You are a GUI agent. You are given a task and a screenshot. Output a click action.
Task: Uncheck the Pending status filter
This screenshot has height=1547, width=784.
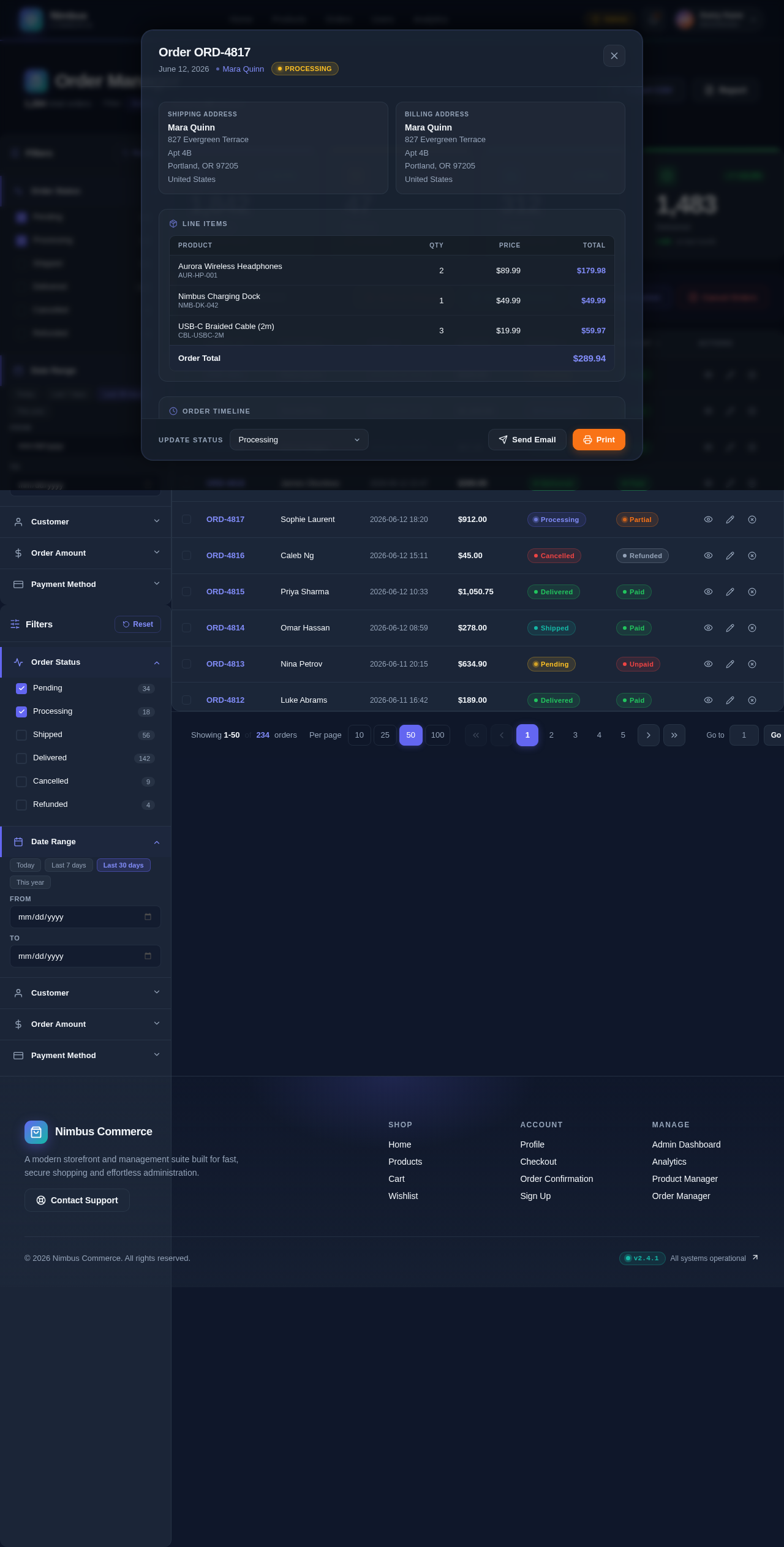[21, 689]
